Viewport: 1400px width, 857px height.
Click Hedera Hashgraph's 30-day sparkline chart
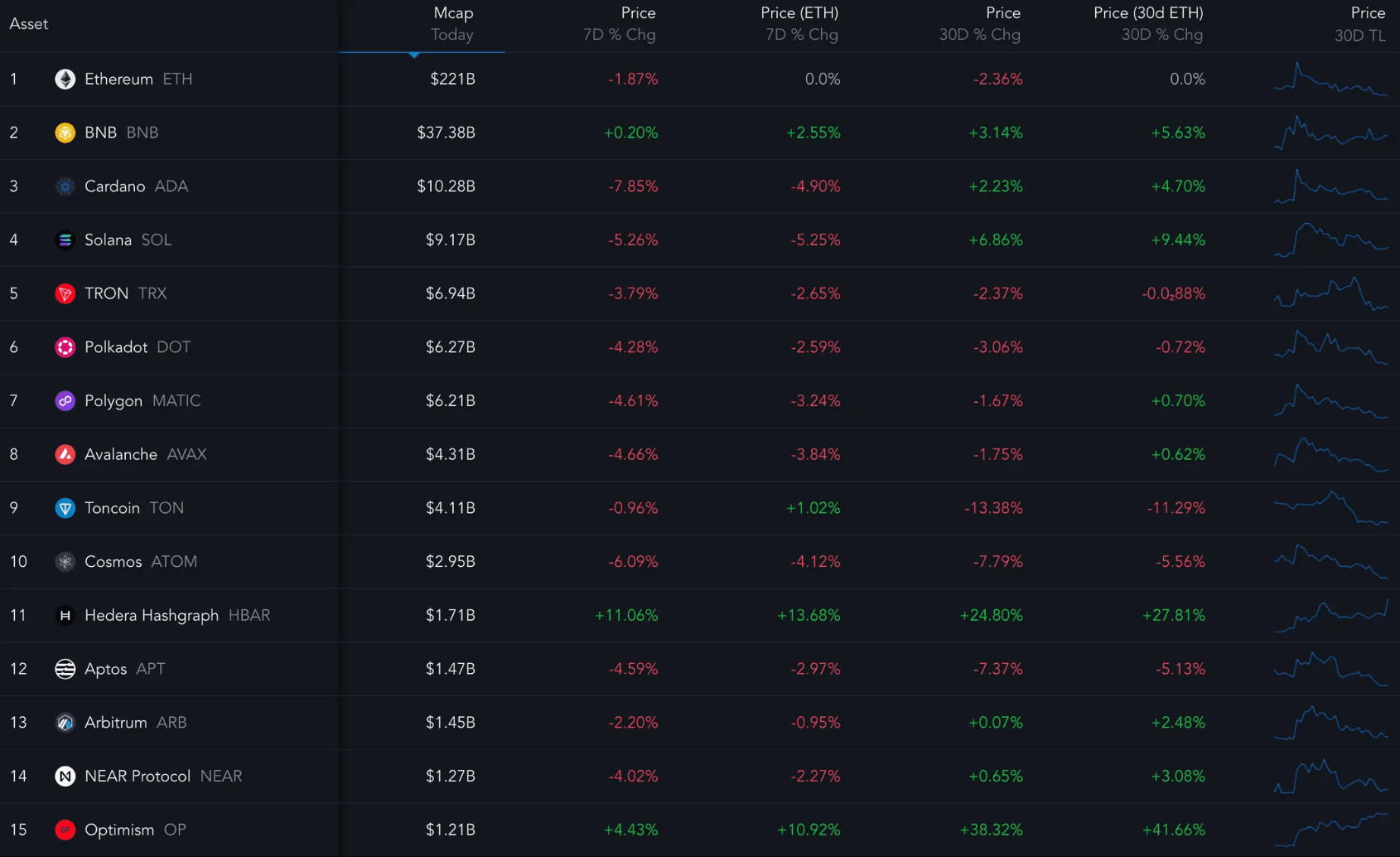click(x=1330, y=615)
